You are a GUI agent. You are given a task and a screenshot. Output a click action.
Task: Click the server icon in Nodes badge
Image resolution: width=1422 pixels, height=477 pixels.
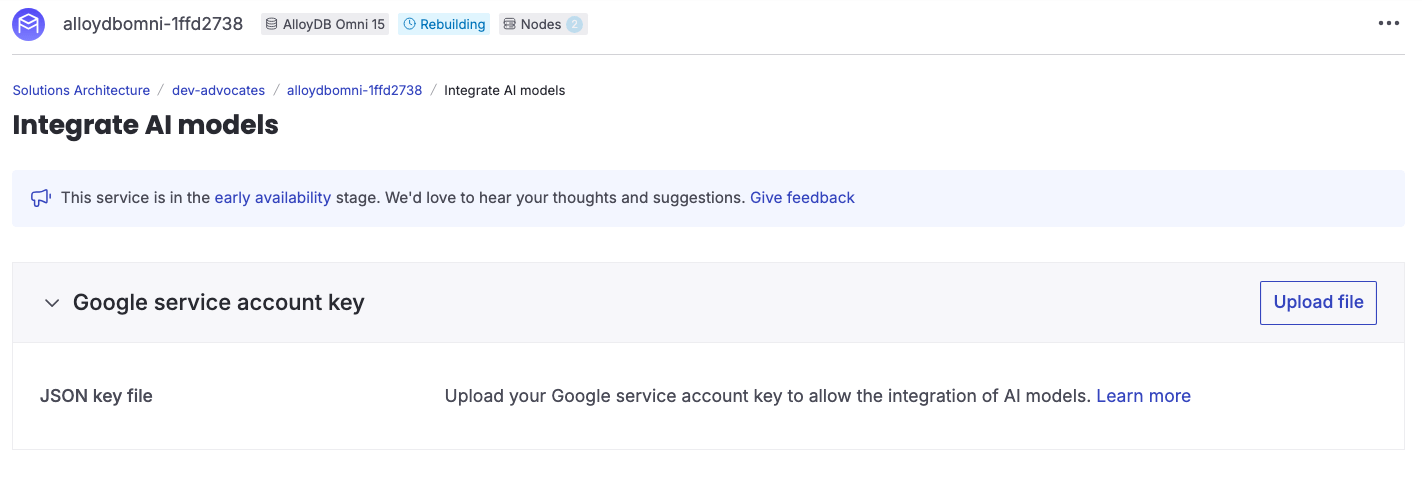[510, 24]
